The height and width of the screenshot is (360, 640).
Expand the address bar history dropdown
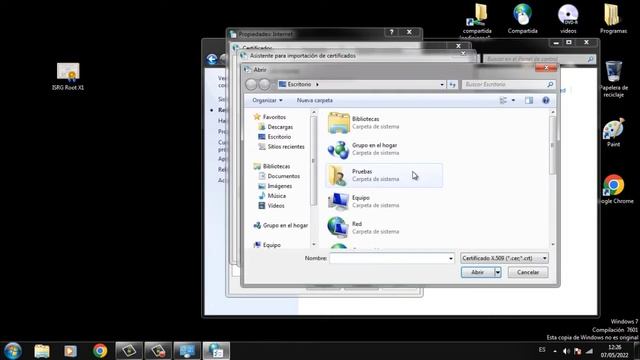tap(442, 84)
